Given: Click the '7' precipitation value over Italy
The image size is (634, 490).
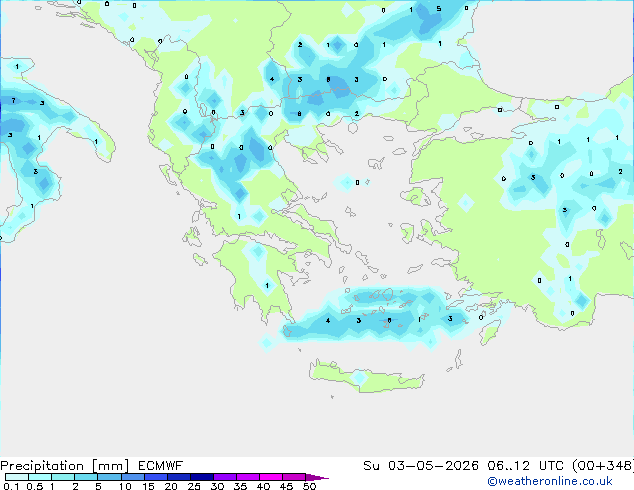Looking at the screenshot, I should tap(13, 100).
